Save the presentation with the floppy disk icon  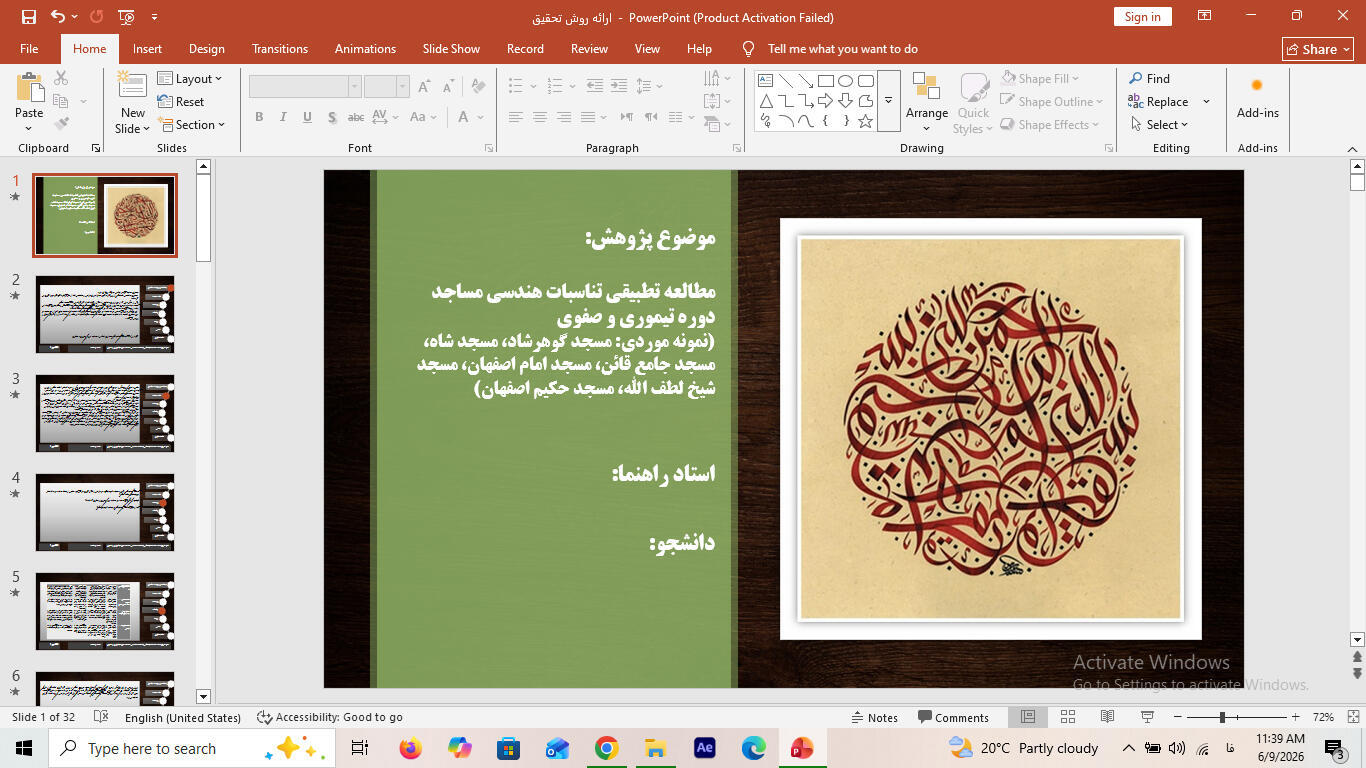pyautogui.click(x=28, y=17)
